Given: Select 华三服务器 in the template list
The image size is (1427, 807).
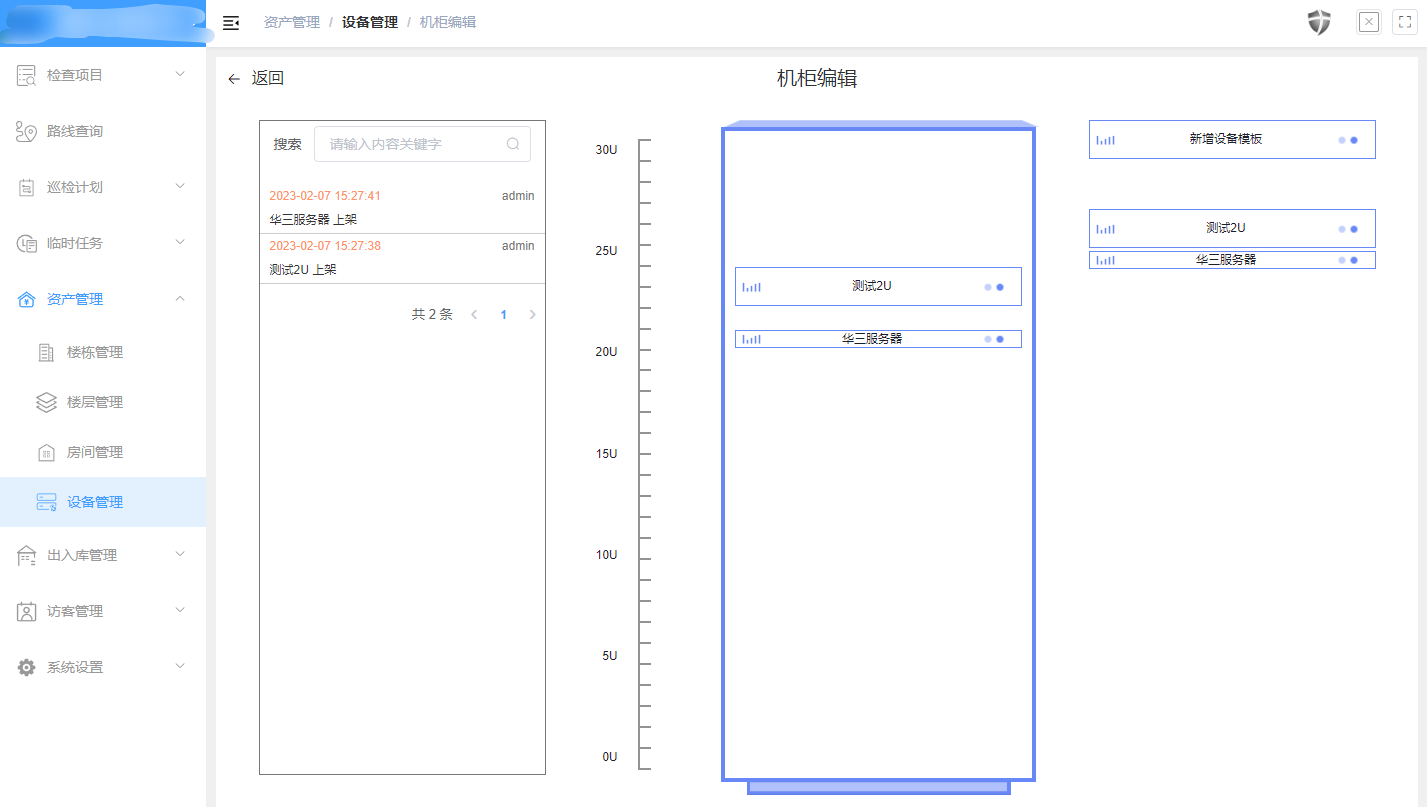Looking at the screenshot, I should 1232,260.
